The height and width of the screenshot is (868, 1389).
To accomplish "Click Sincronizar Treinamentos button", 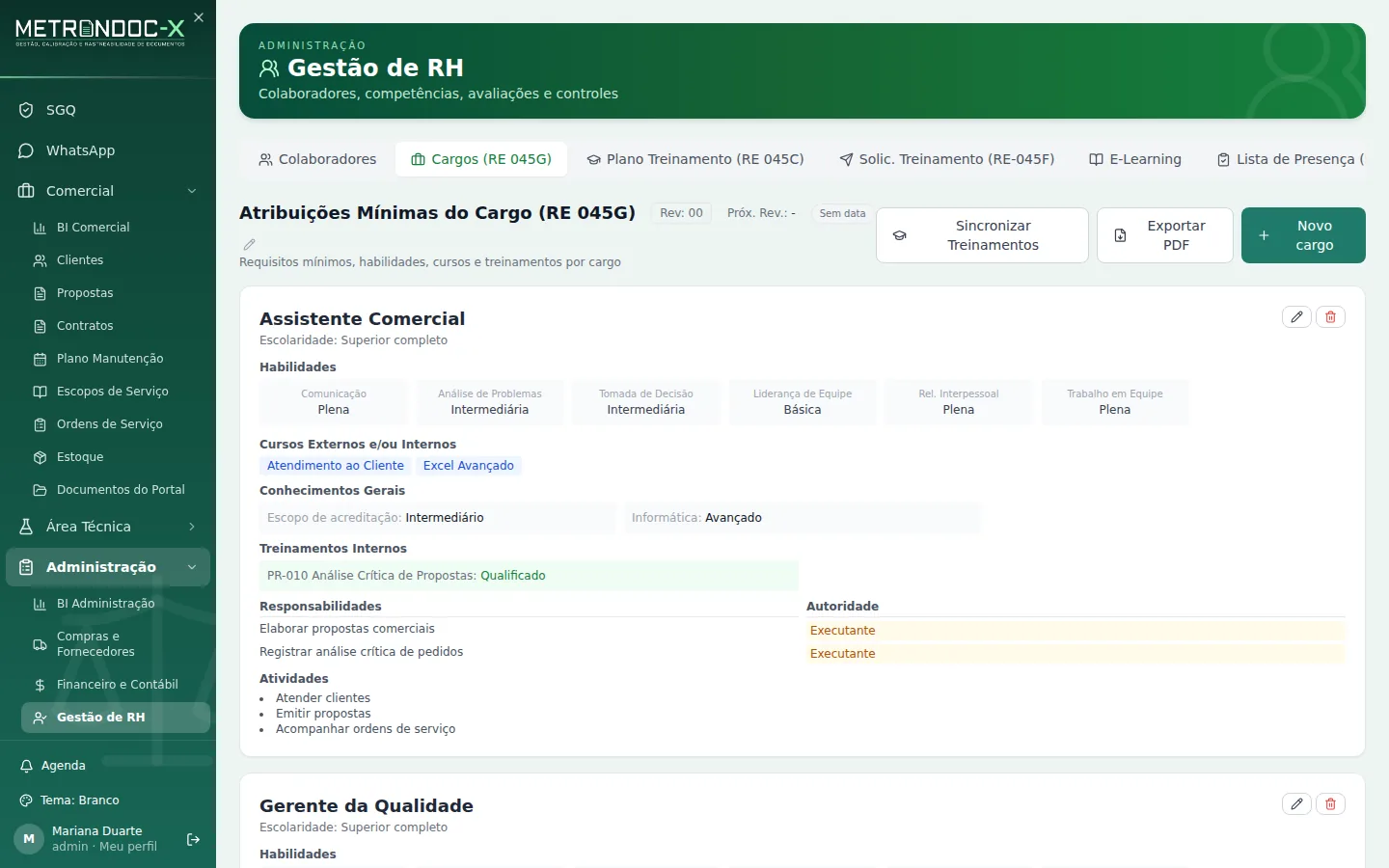I will [x=982, y=235].
